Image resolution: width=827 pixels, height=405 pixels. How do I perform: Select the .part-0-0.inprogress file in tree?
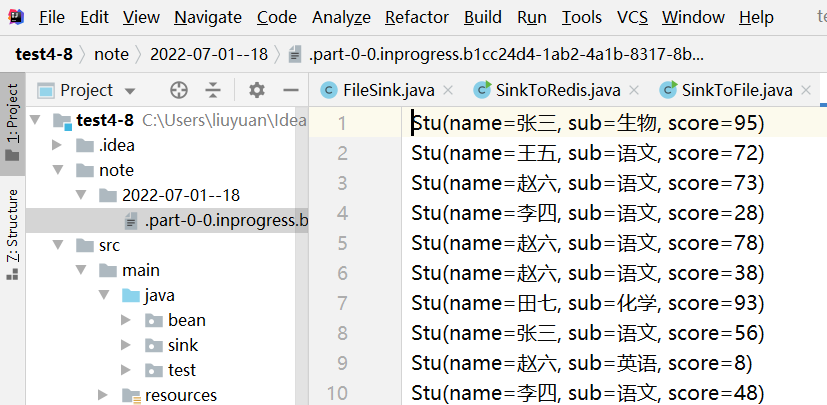pos(225,220)
